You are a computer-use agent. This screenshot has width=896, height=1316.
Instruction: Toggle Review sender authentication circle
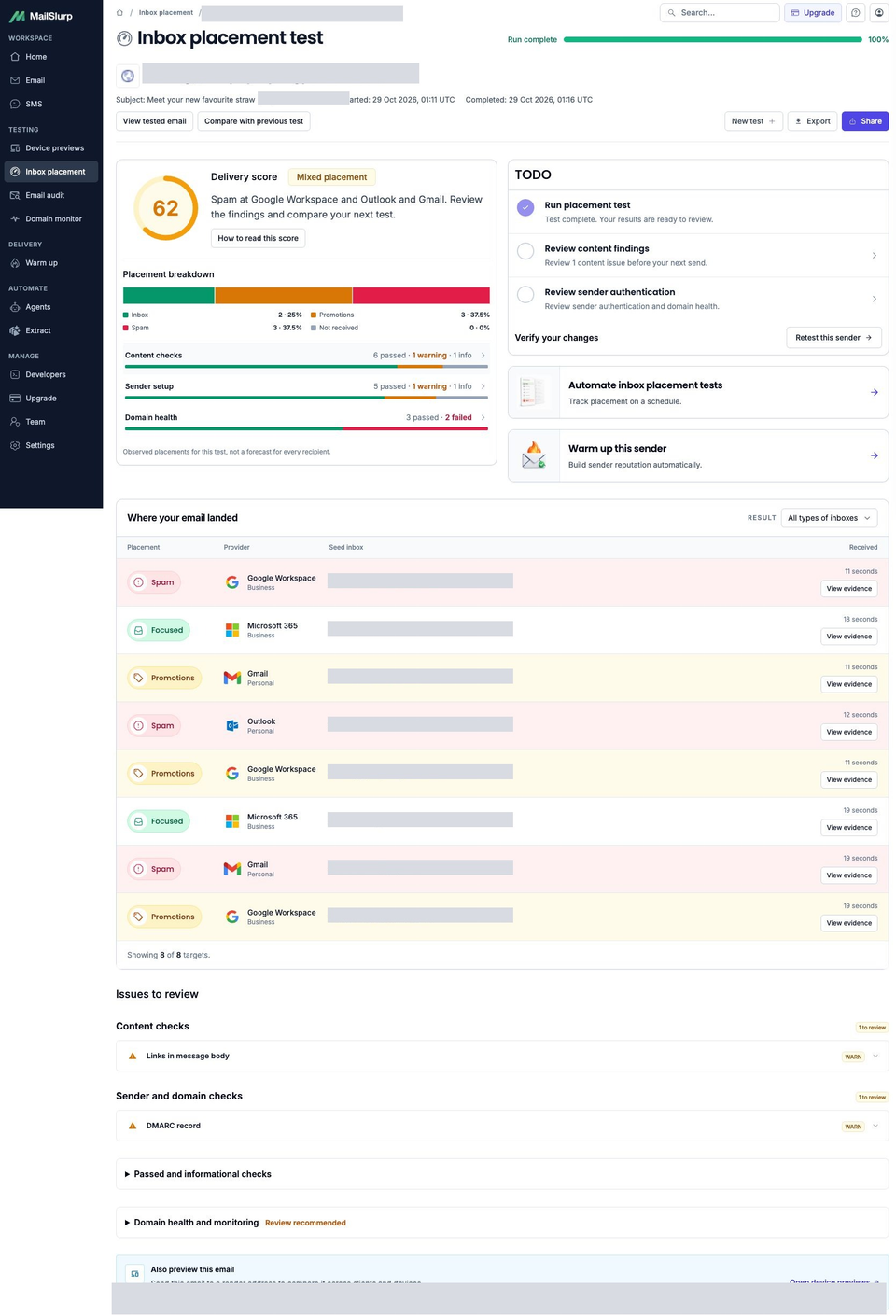click(x=525, y=294)
